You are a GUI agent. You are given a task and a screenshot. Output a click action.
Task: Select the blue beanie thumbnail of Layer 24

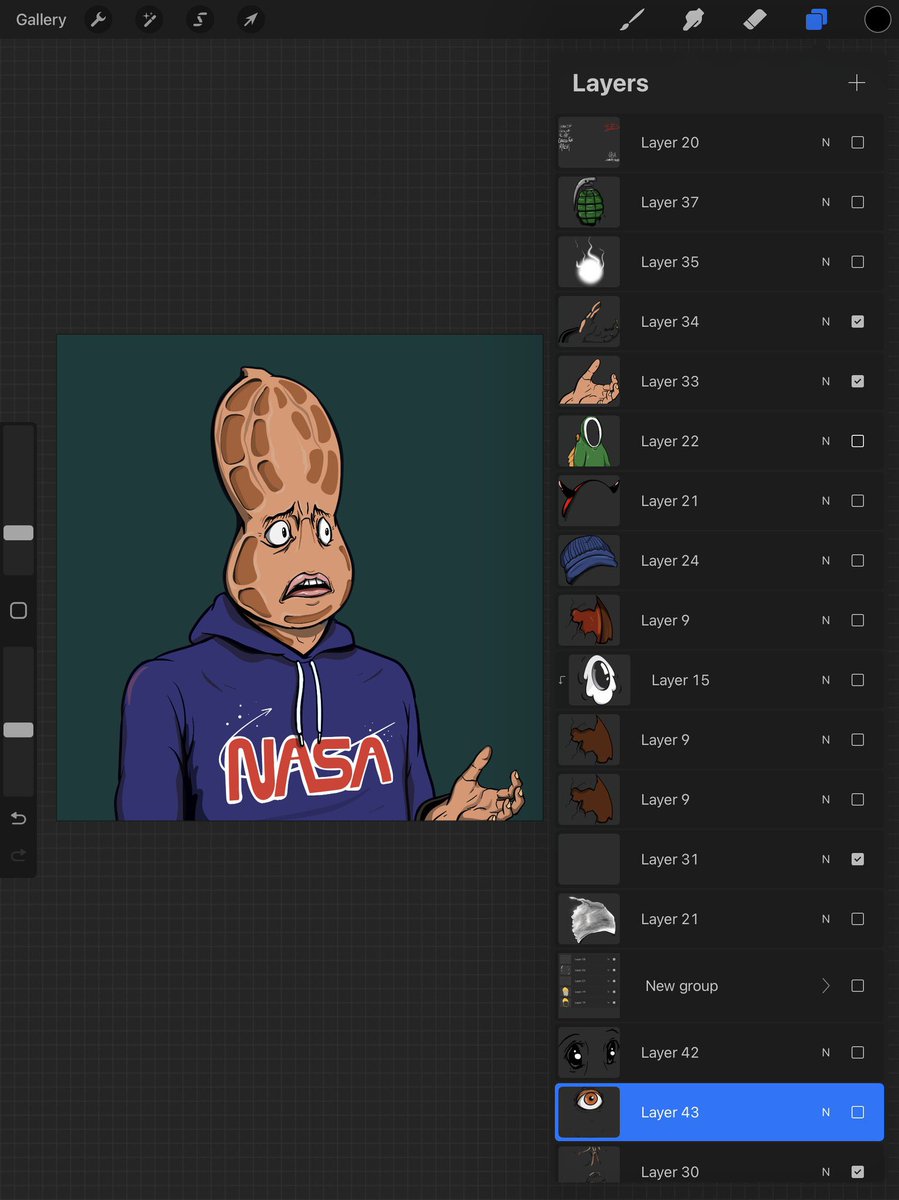pyautogui.click(x=589, y=561)
